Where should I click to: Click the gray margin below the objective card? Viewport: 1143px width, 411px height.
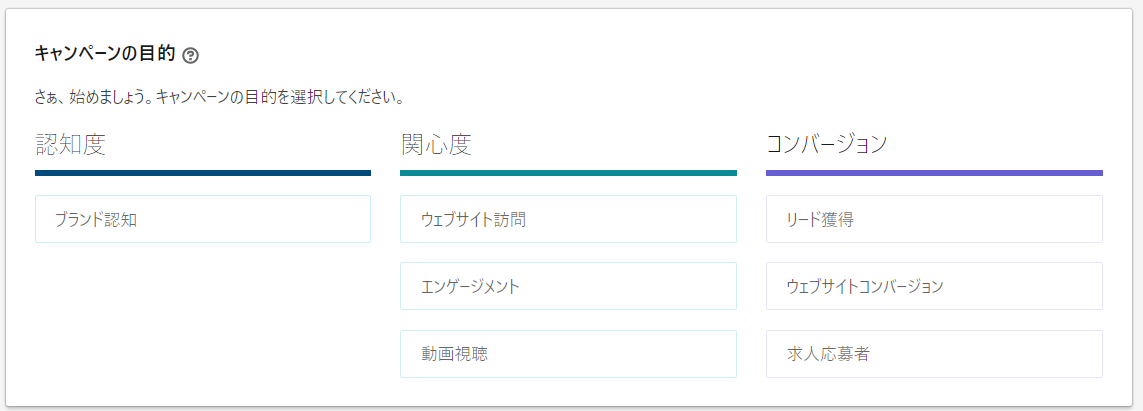[x=571, y=408]
